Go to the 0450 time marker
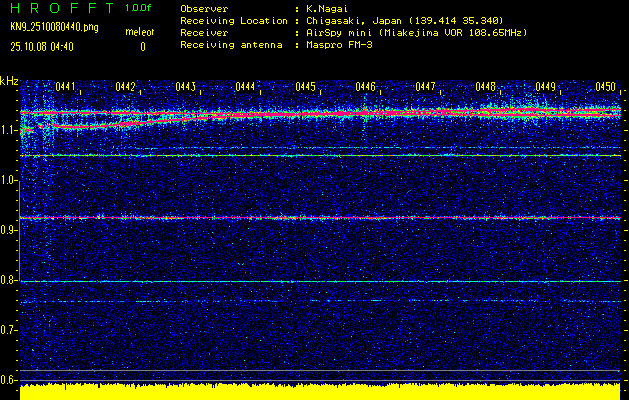Viewport: 629px width, 400px height. [x=605, y=87]
